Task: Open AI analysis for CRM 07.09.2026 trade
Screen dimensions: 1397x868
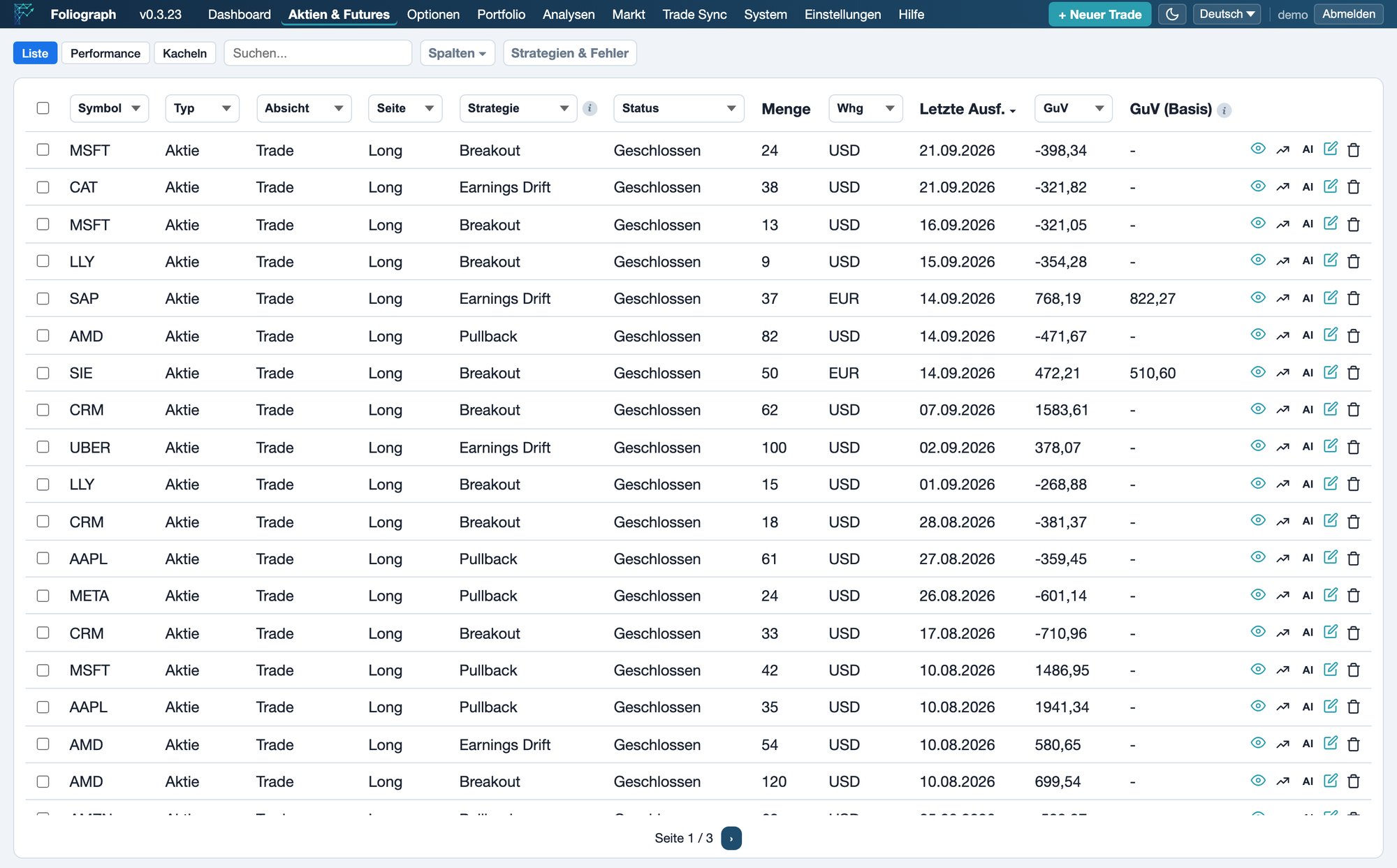Action: point(1308,410)
